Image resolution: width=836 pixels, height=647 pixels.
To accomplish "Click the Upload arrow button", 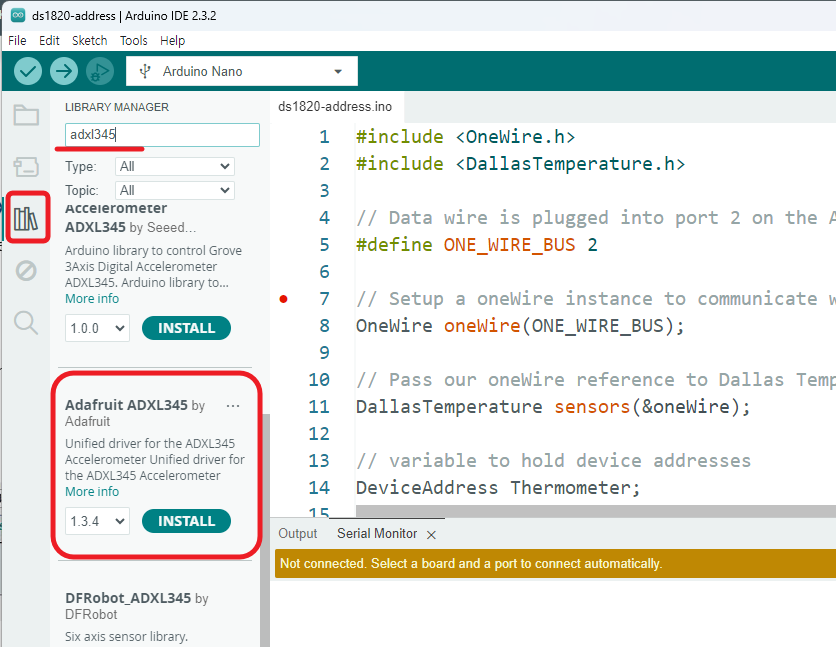I will coord(64,71).
